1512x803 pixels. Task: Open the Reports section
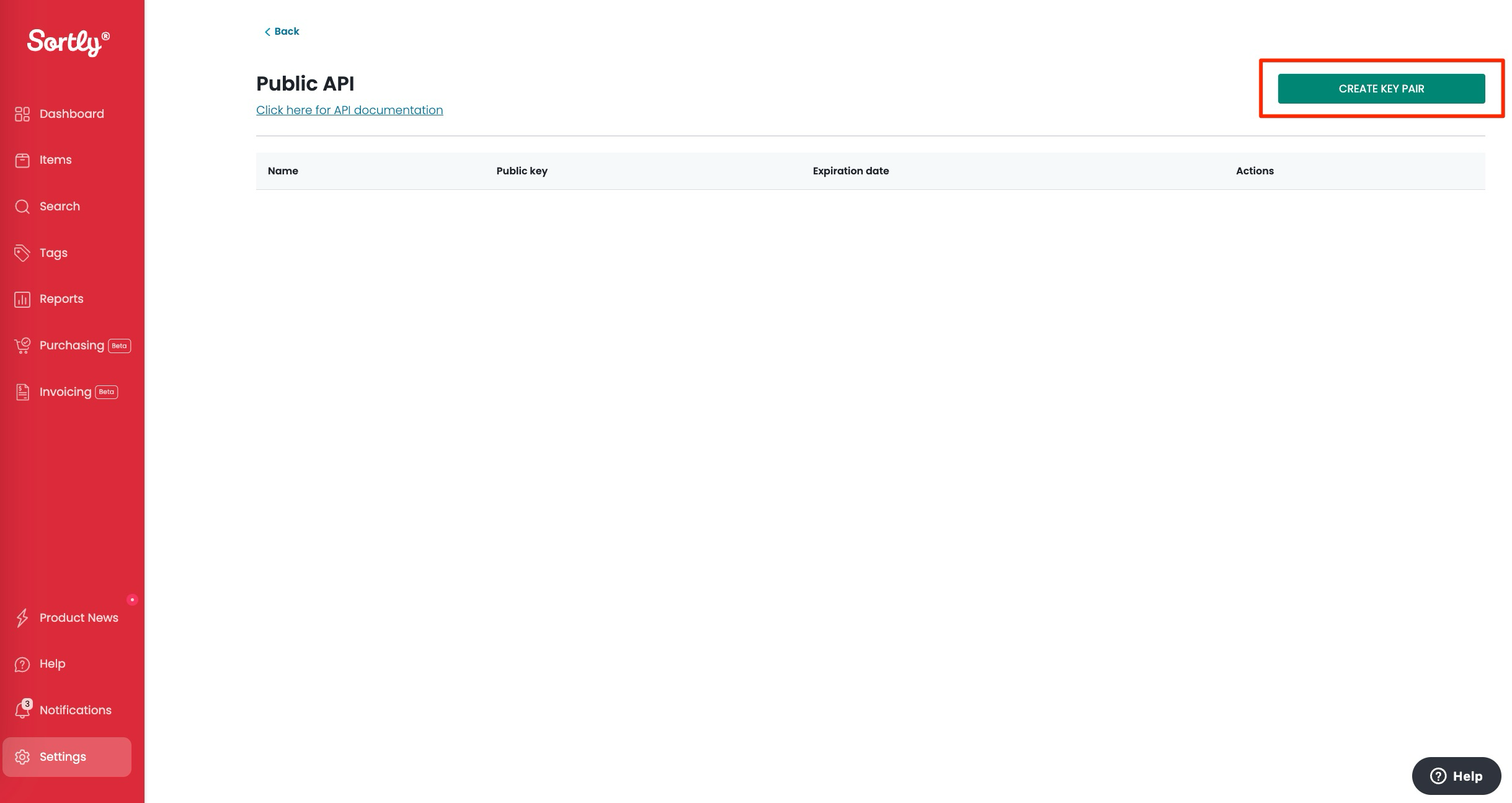pos(61,298)
